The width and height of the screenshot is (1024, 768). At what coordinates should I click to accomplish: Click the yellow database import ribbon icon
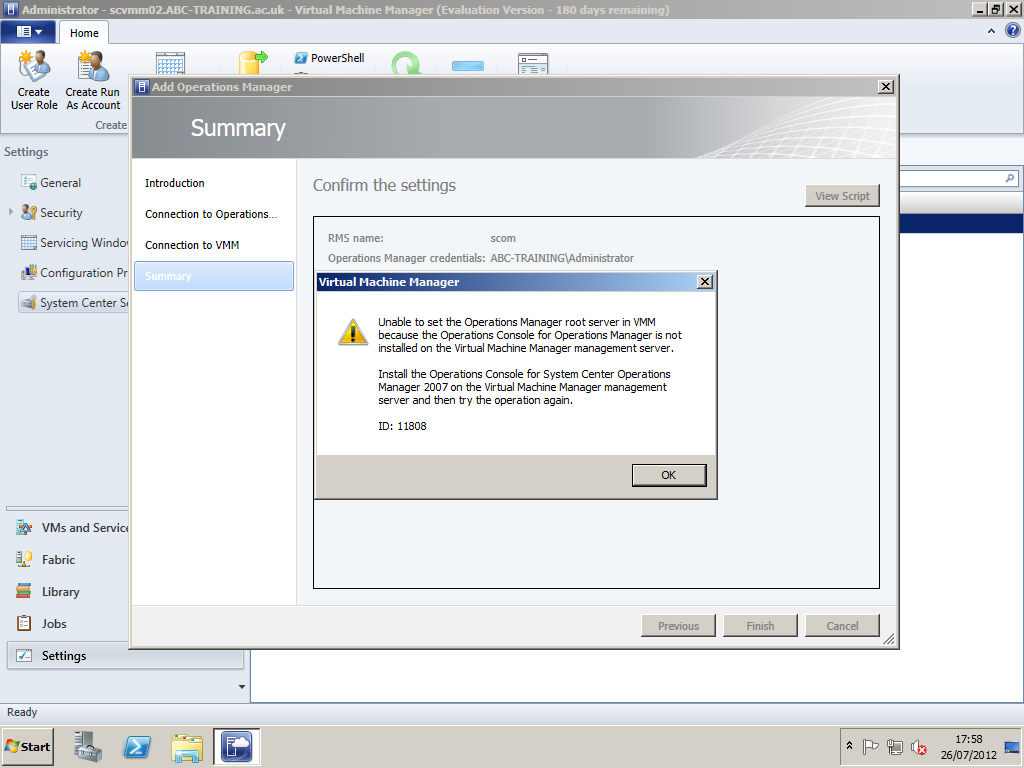253,63
